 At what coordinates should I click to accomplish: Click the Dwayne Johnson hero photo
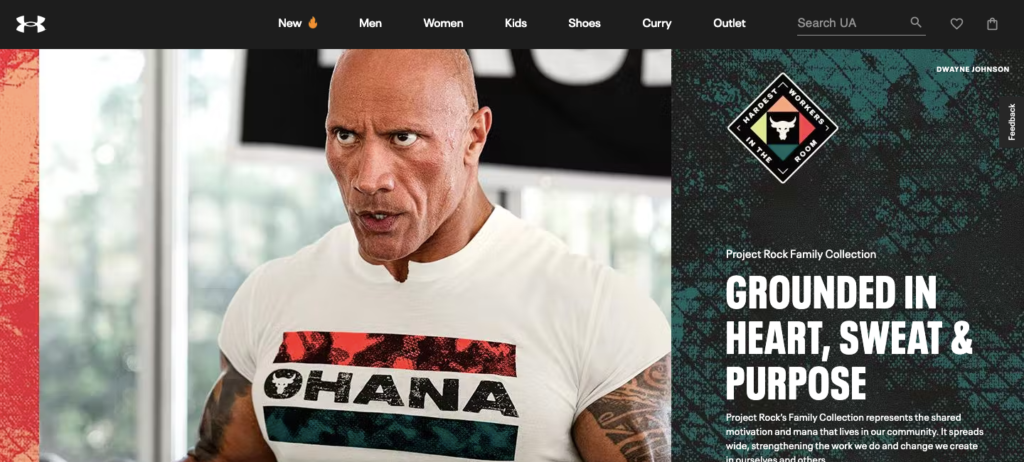pos(355,256)
